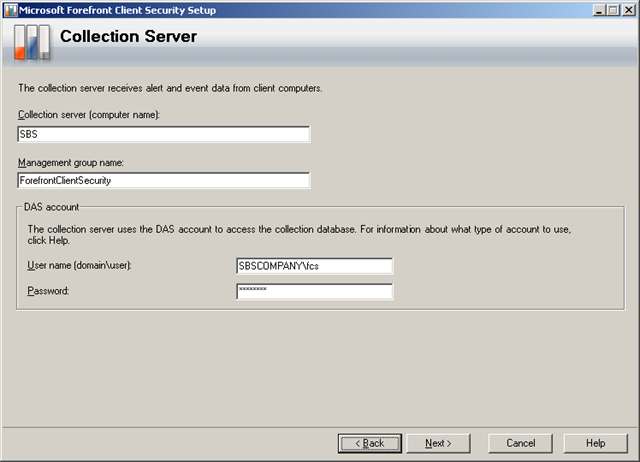Focus the Management group name field
The width and height of the screenshot is (640, 462).
tap(163, 180)
